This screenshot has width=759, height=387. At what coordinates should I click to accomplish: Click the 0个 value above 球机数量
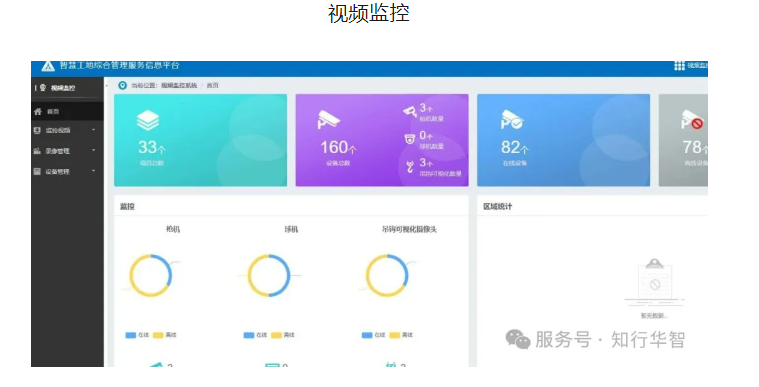pyautogui.click(x=426, y=135)
